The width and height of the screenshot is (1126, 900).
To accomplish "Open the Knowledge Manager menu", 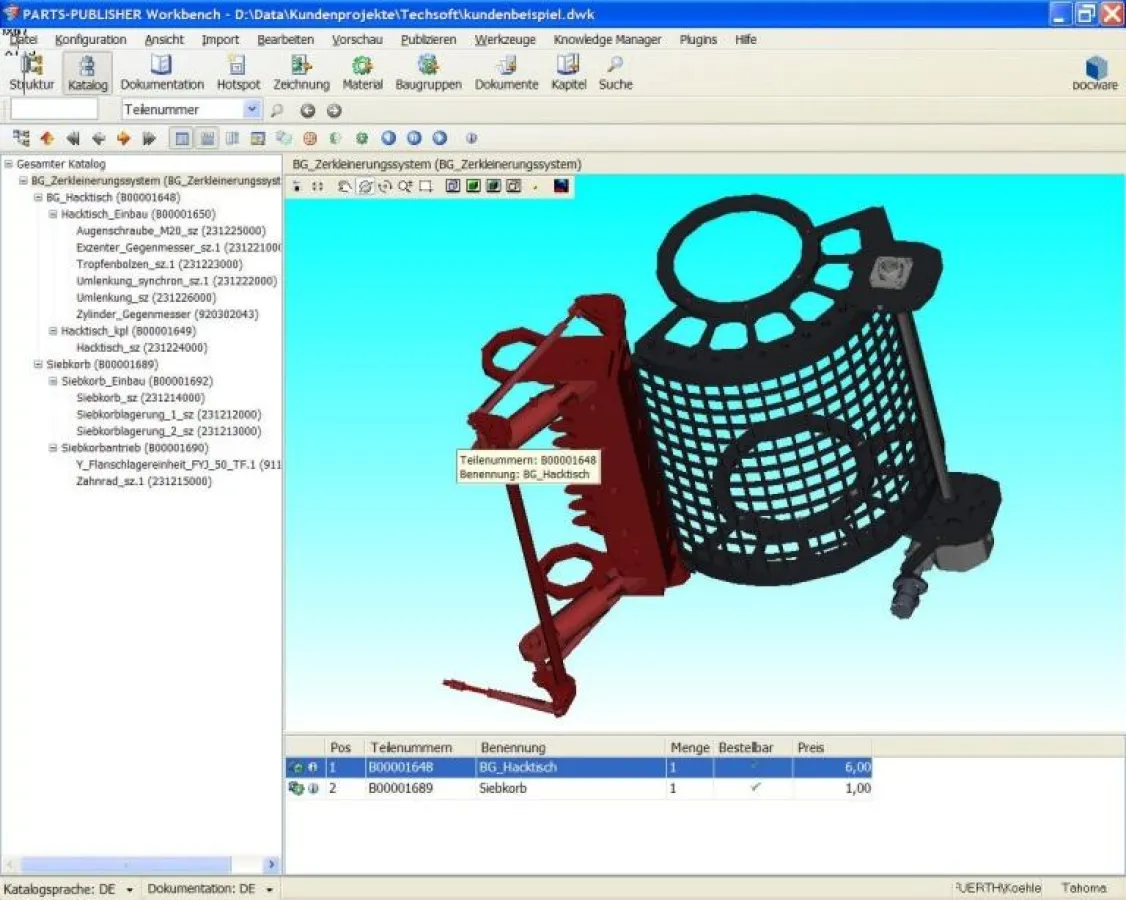I will (x=607, y=40).
